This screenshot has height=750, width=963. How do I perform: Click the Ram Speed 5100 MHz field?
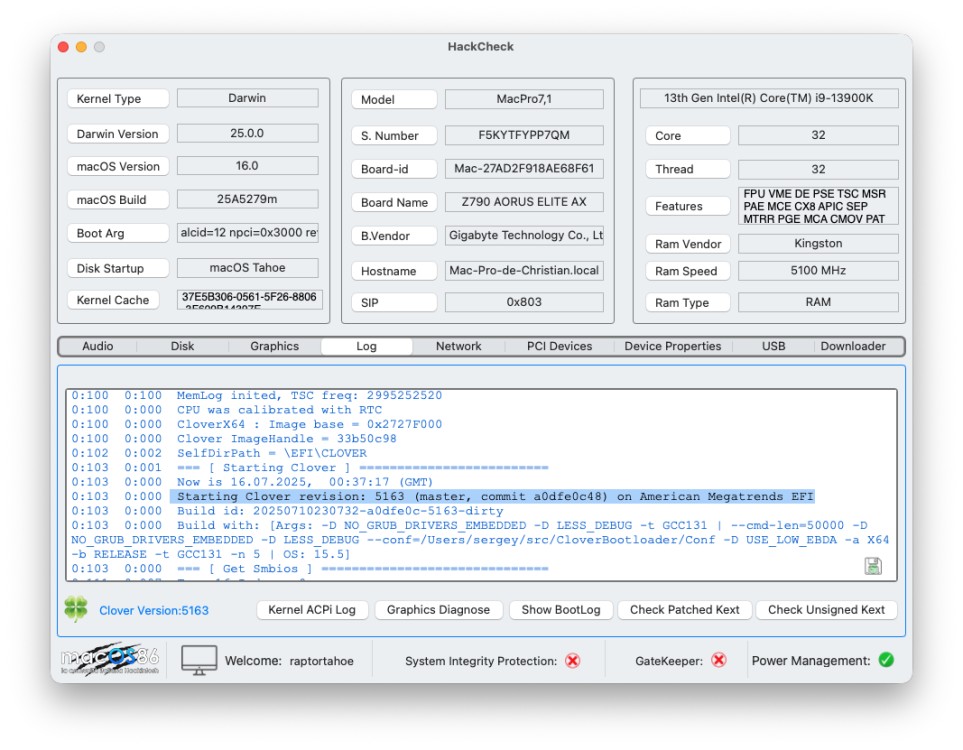click(x=818, y=270)
